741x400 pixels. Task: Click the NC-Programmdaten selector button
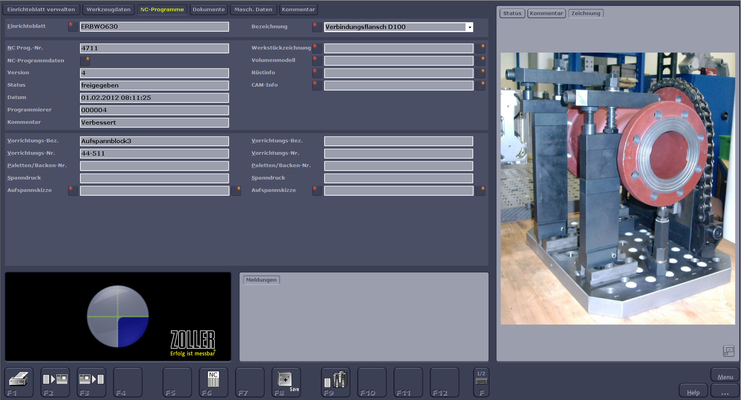(x=85, y=61)
